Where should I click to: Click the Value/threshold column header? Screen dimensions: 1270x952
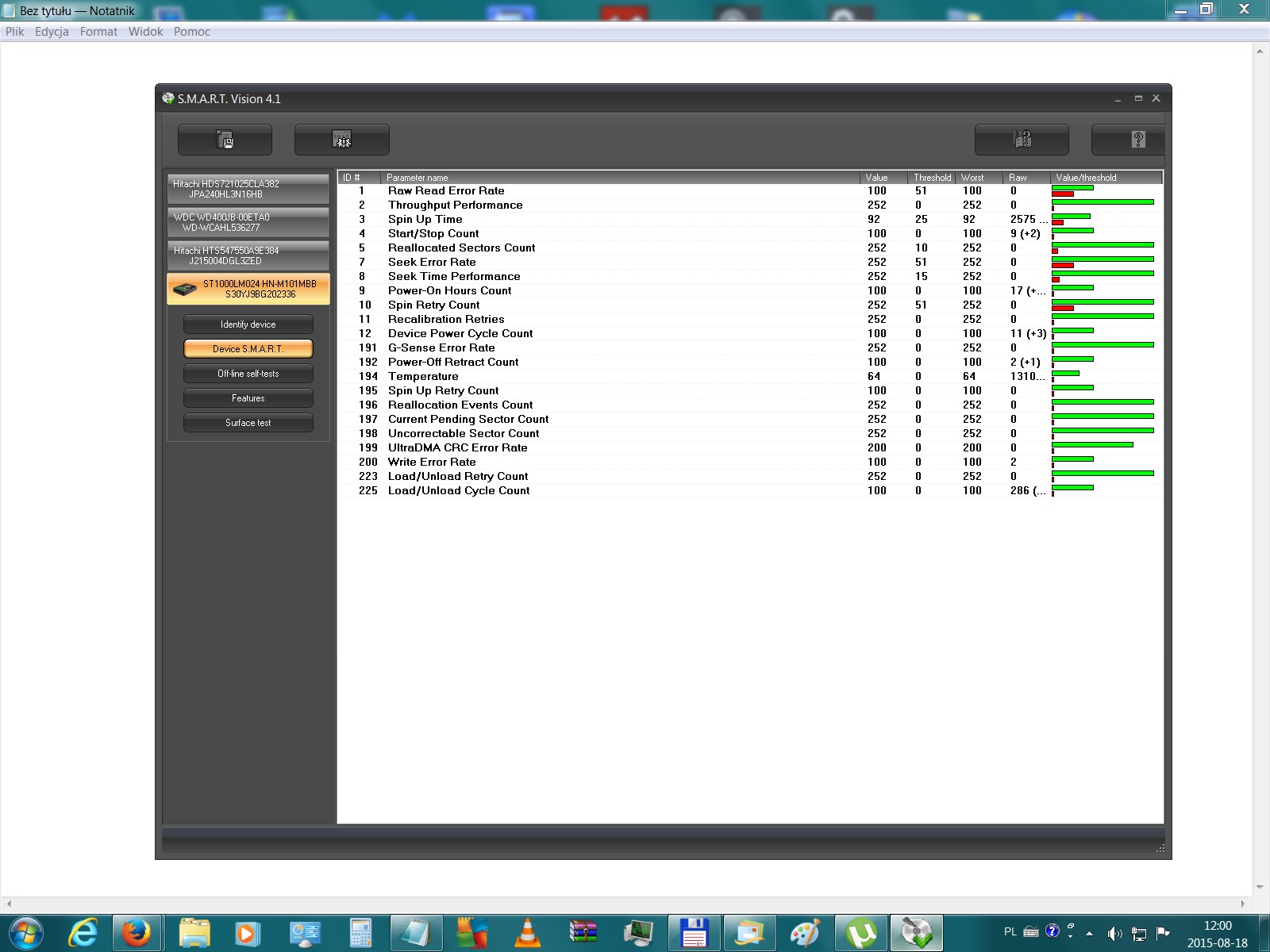coord(1106,178)
